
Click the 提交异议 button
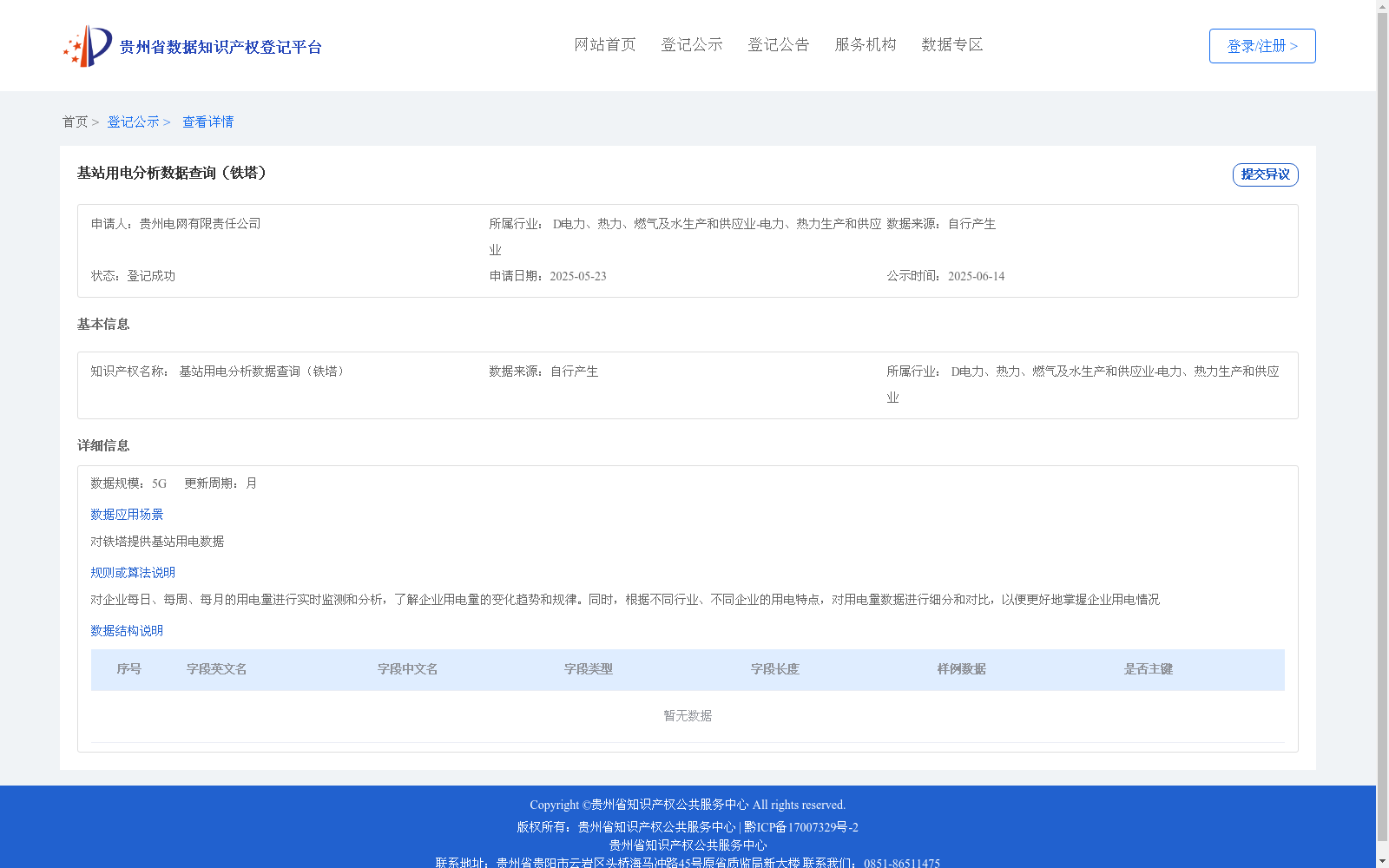pos(1266,174)
